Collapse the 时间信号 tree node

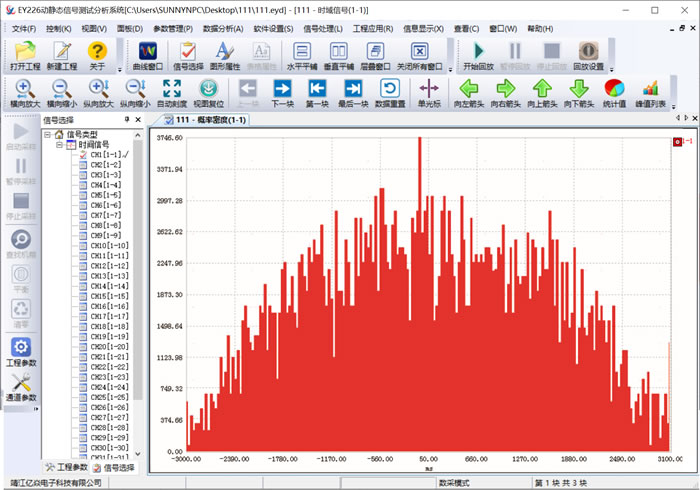point(57,145)
